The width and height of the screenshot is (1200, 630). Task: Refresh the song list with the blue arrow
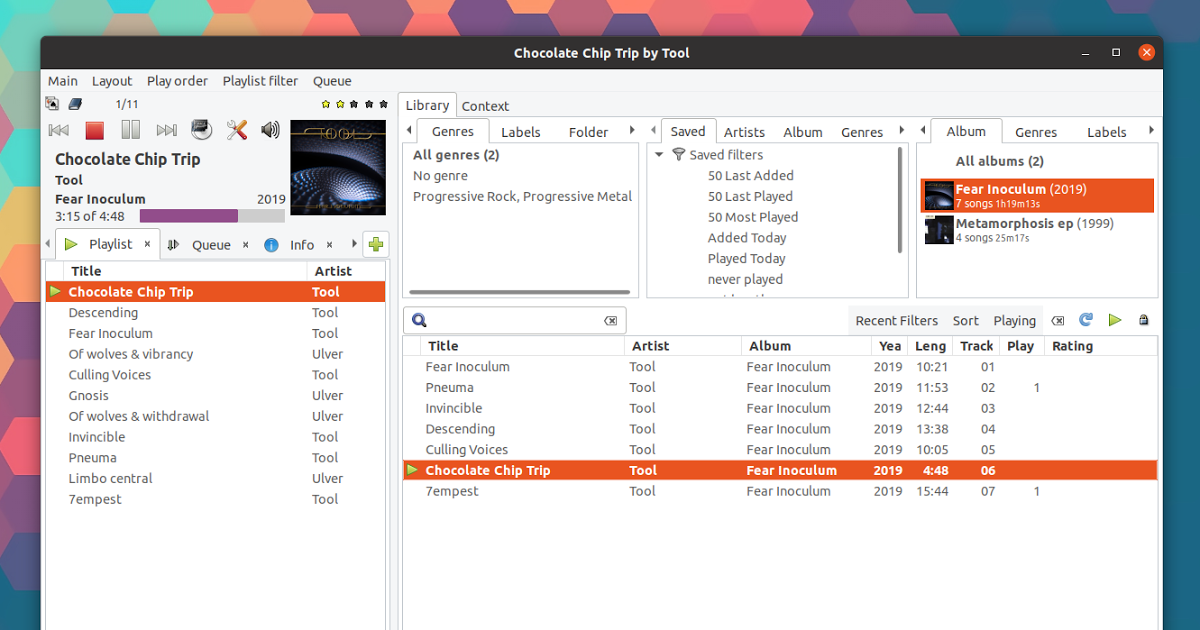coord(1086,320)
